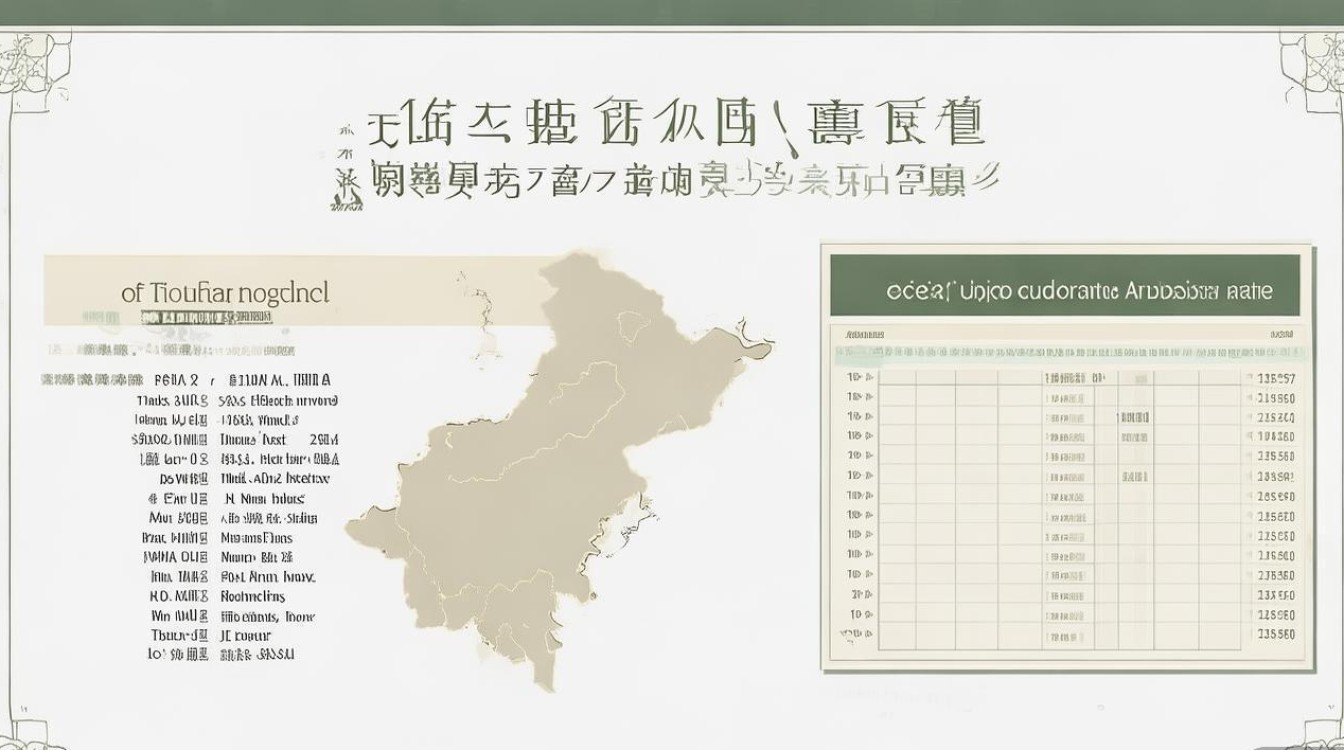Click the bottom-left corner ornament icon
This screenshot has height=750, width=1344.
(20, 735)
